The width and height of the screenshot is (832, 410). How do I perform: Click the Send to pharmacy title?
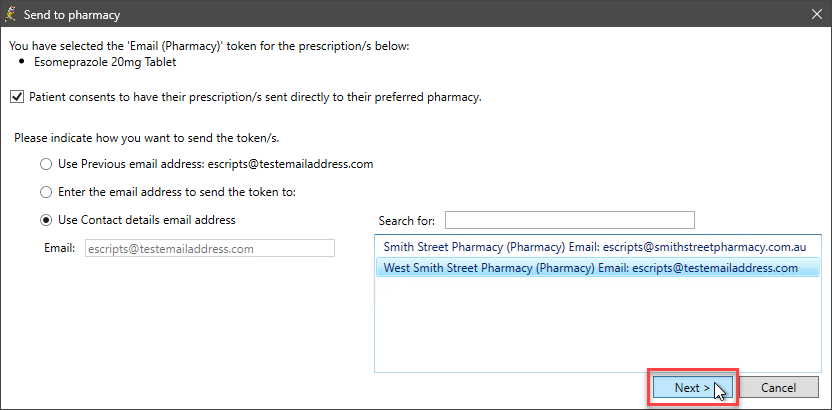(x=72, y=15)
